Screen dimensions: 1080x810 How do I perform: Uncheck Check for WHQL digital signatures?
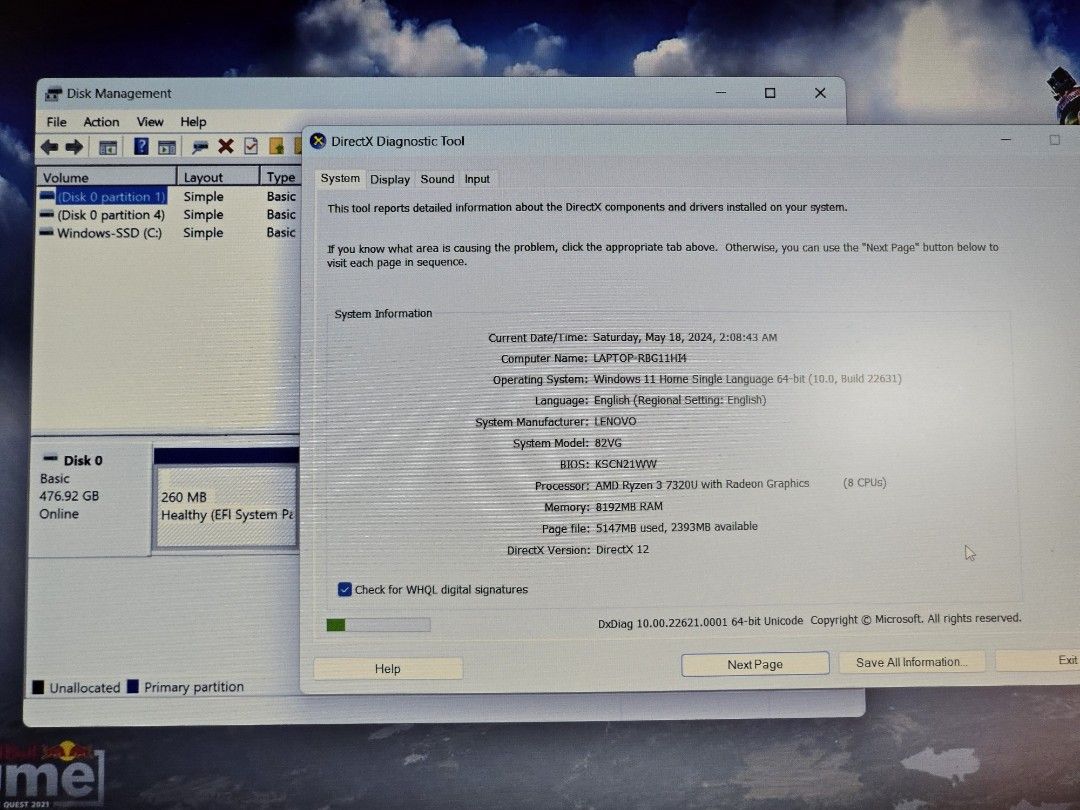[x=345, y=590]
